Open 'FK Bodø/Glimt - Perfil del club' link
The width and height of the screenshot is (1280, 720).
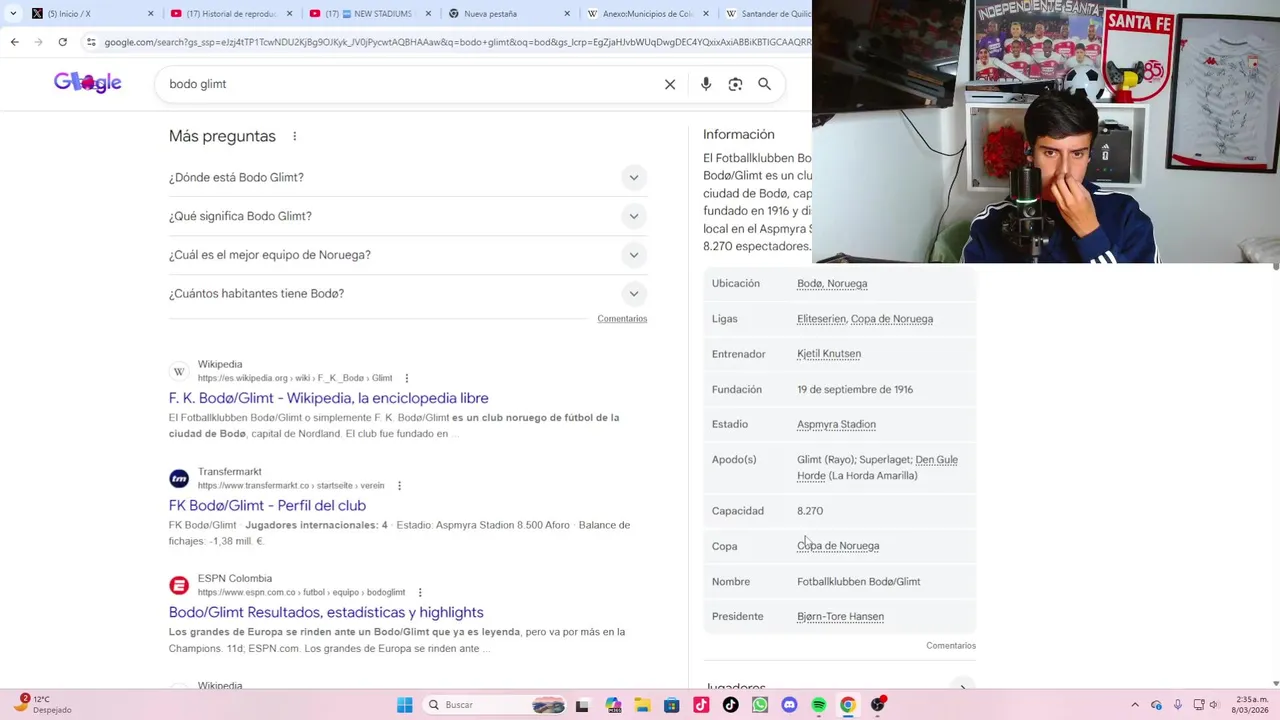[x=267, y=505]
